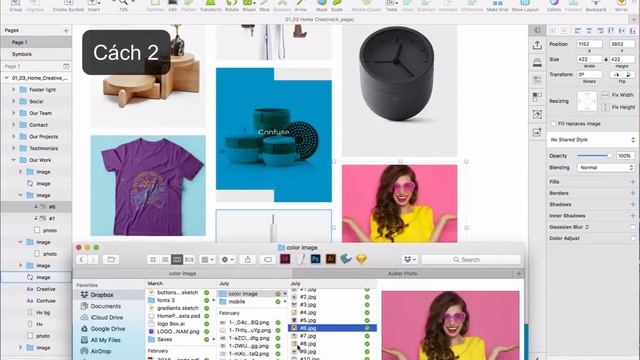Click the Position X input field
This screenshot has height=360, width=640.
(589, 44)
